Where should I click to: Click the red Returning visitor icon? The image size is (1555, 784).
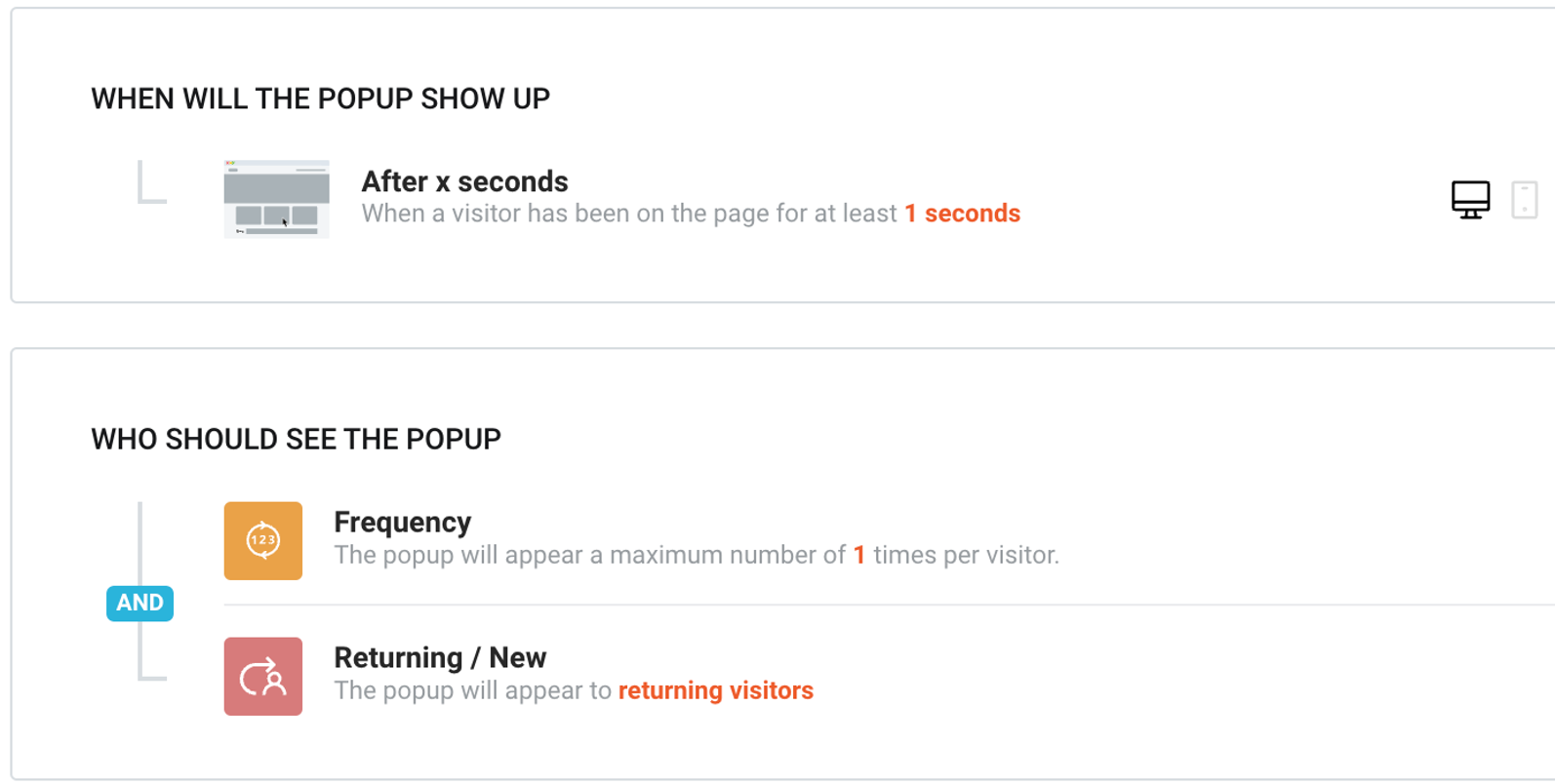263,677
